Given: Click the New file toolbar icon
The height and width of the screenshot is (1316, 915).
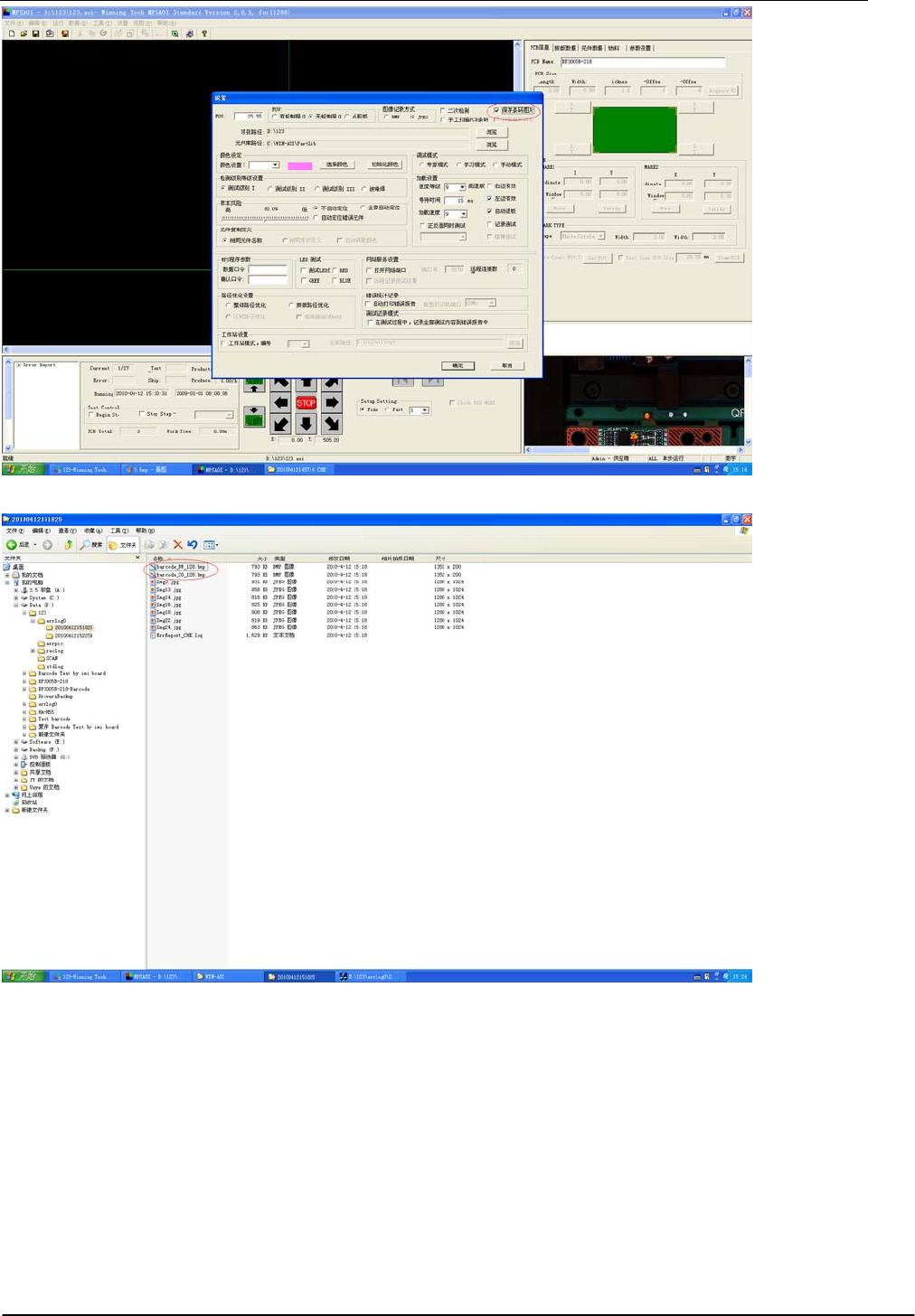Looking at the screenshot, I should click(x=12, y=33).
